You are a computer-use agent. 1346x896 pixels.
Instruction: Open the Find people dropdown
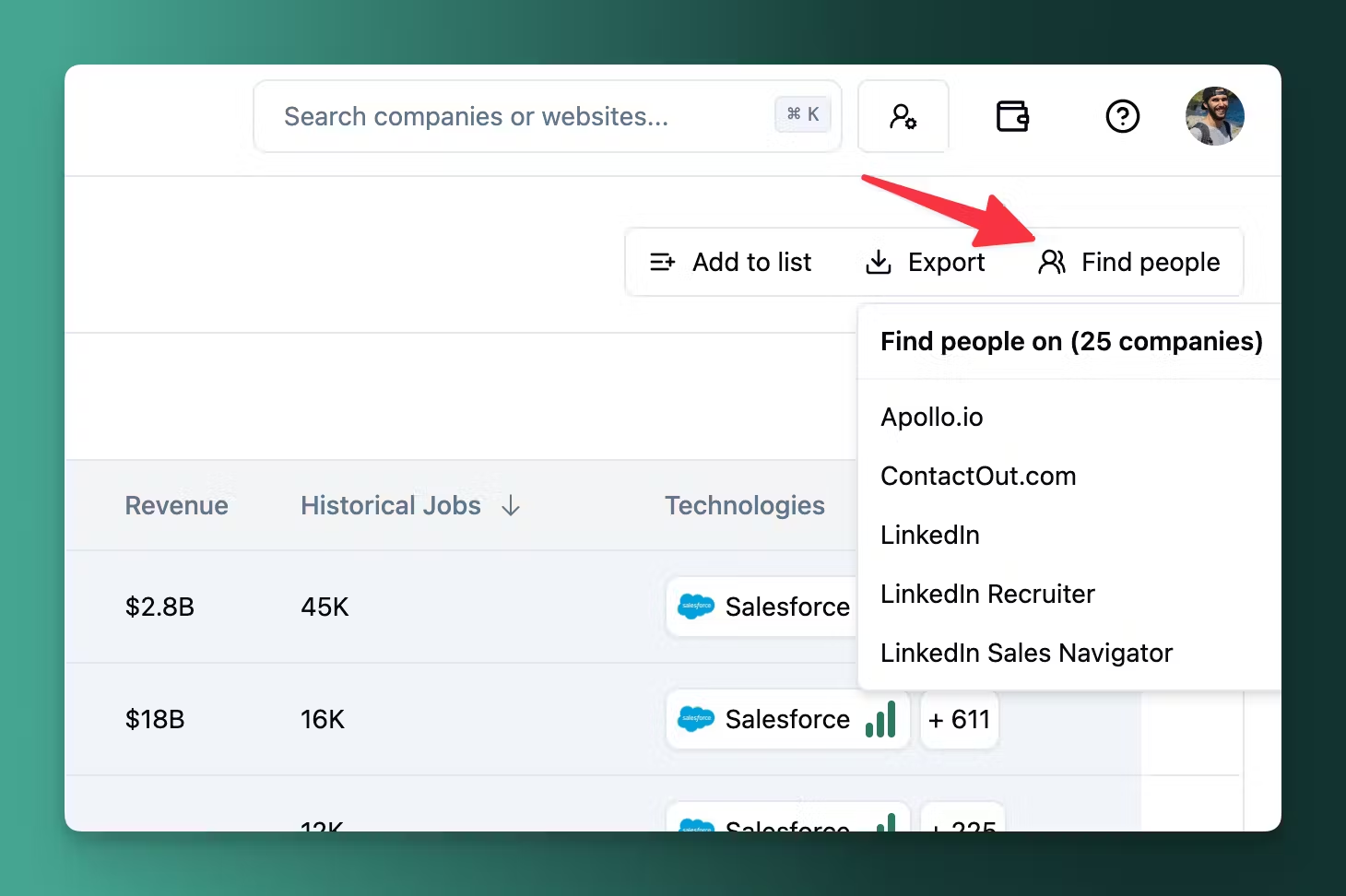[x=1129, y=262]
